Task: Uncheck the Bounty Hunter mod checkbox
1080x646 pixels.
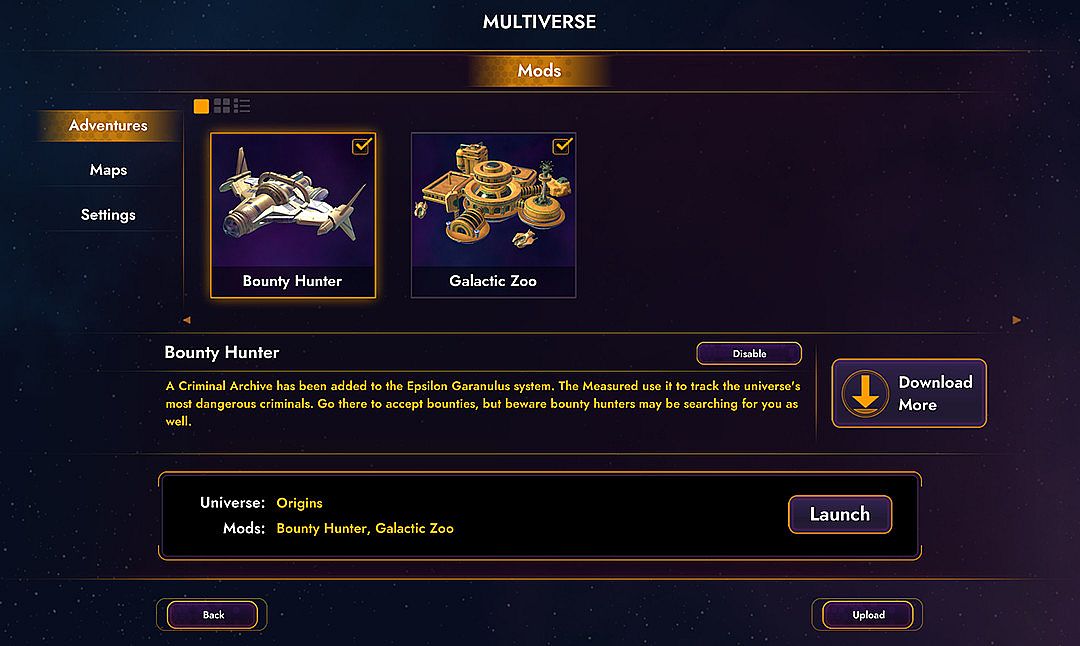Action: pos(362,146)
